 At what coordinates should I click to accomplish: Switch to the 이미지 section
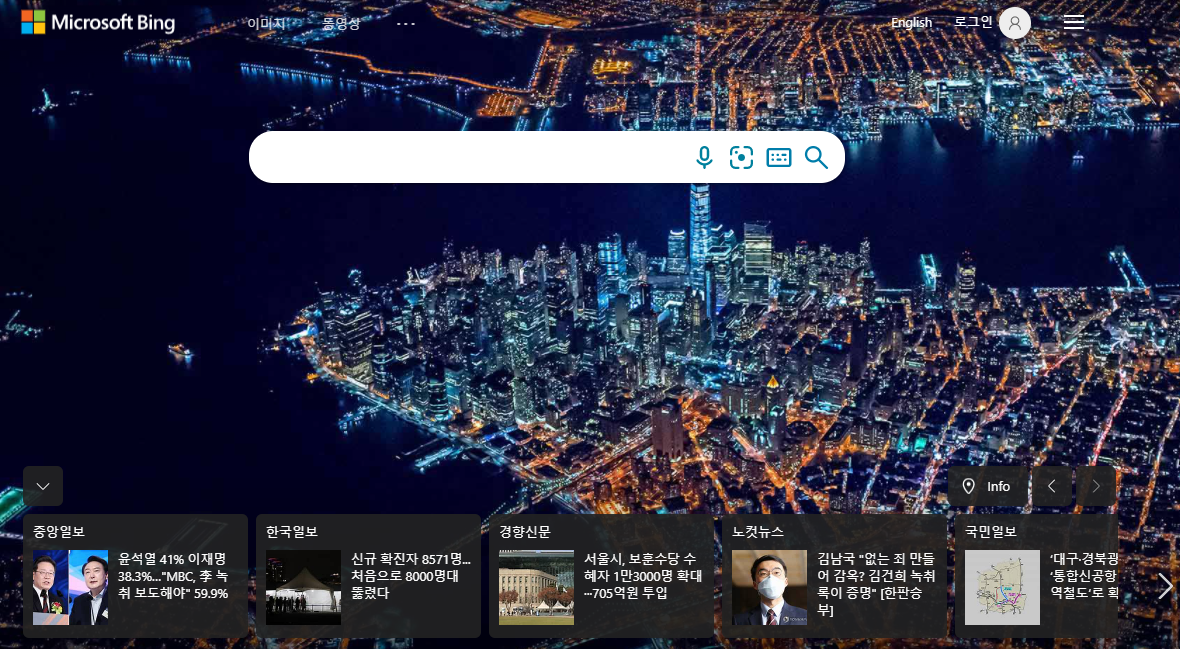(x=265, y=23)
